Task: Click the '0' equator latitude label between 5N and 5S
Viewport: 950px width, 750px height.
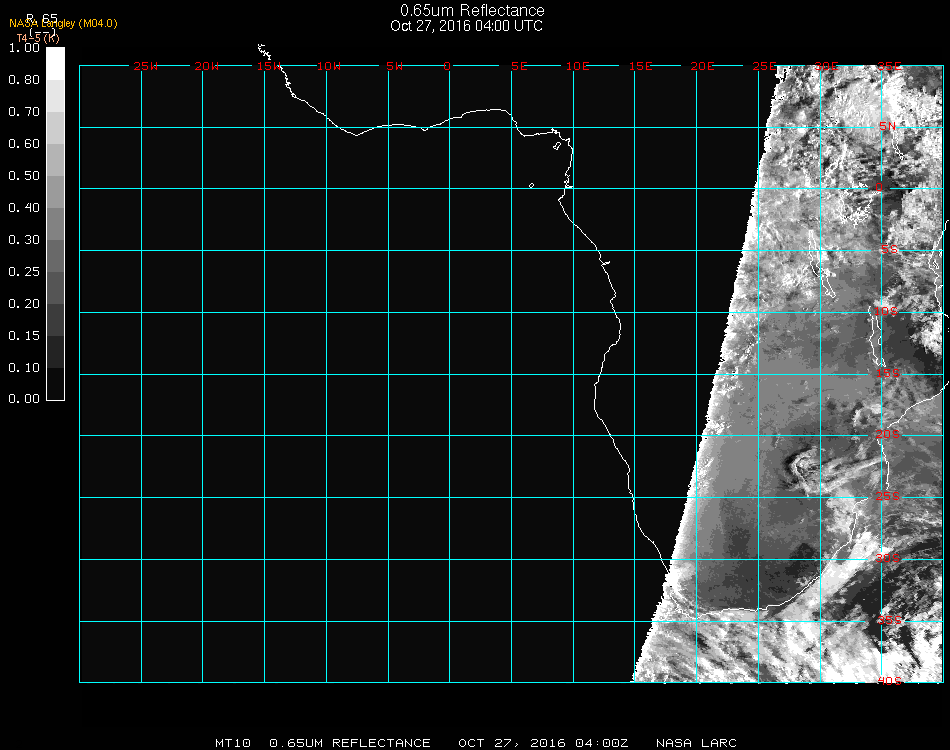Action: (x=879, y=187)
